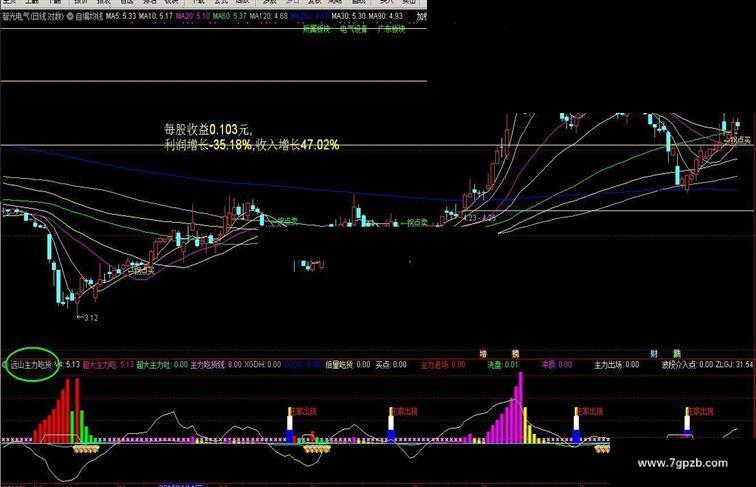
Task: Click the stock title 智光电气(日线 对数)
Action: pos(33,16)
